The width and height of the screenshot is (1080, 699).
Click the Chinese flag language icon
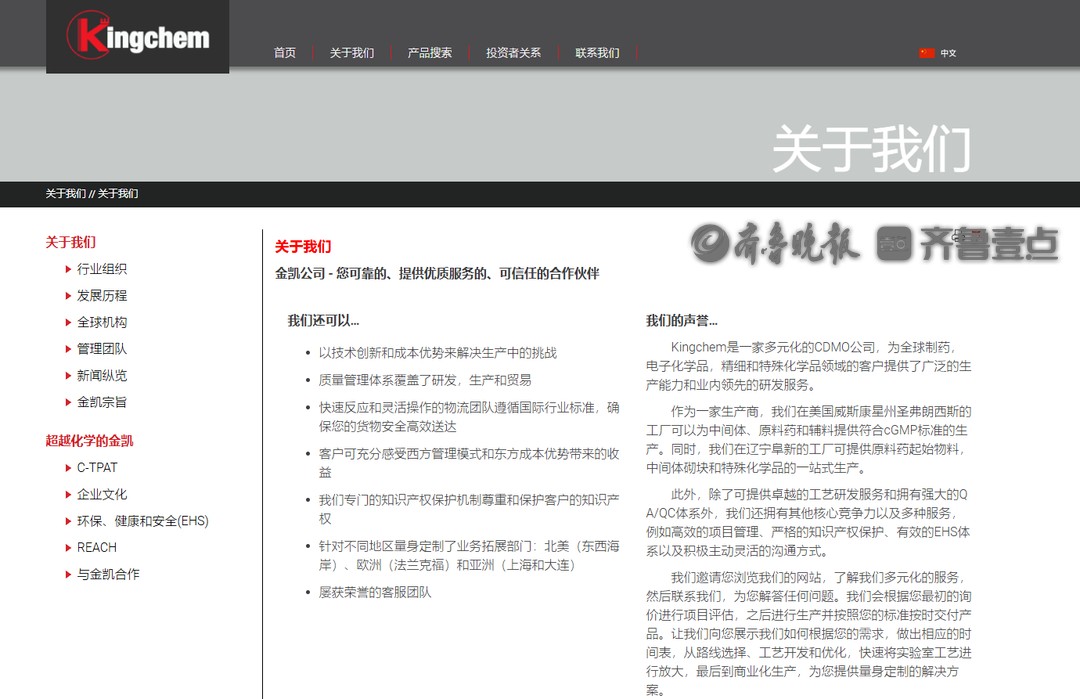coord(926,53)
